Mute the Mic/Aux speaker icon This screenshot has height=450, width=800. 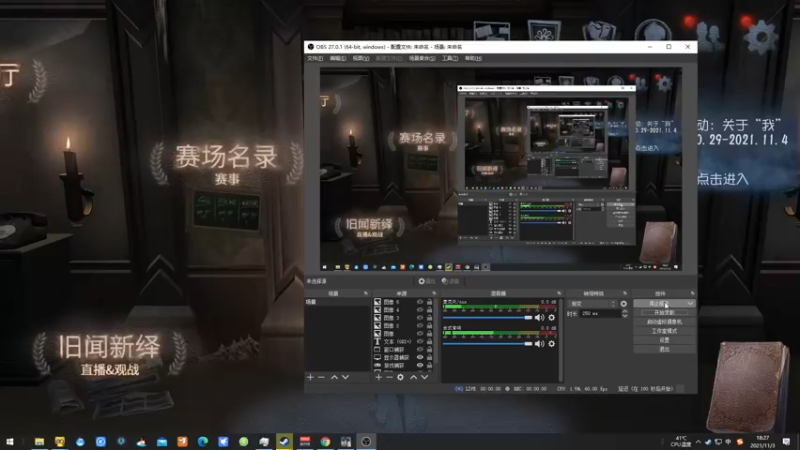(539, 317)
